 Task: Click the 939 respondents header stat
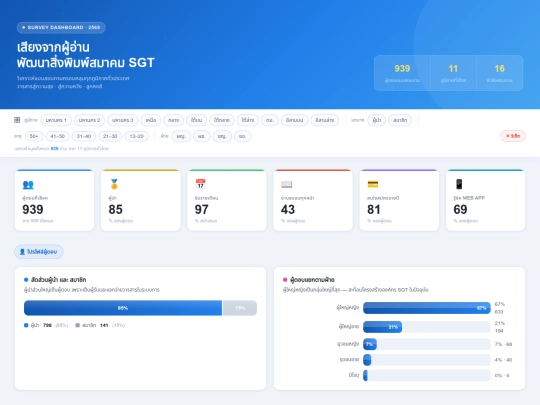coord(402,73)
